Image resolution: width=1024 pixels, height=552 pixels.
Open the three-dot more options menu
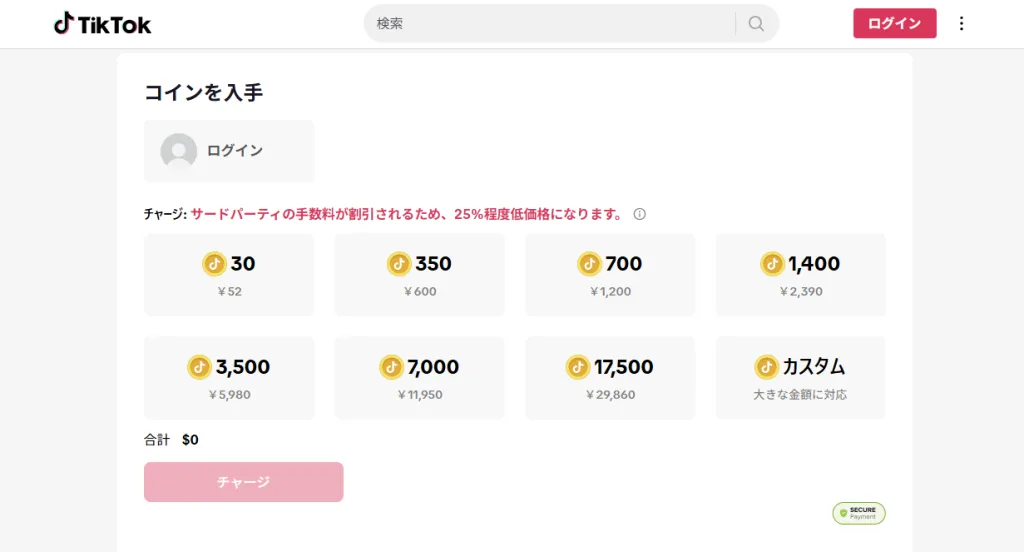click(x=961, y=24)
